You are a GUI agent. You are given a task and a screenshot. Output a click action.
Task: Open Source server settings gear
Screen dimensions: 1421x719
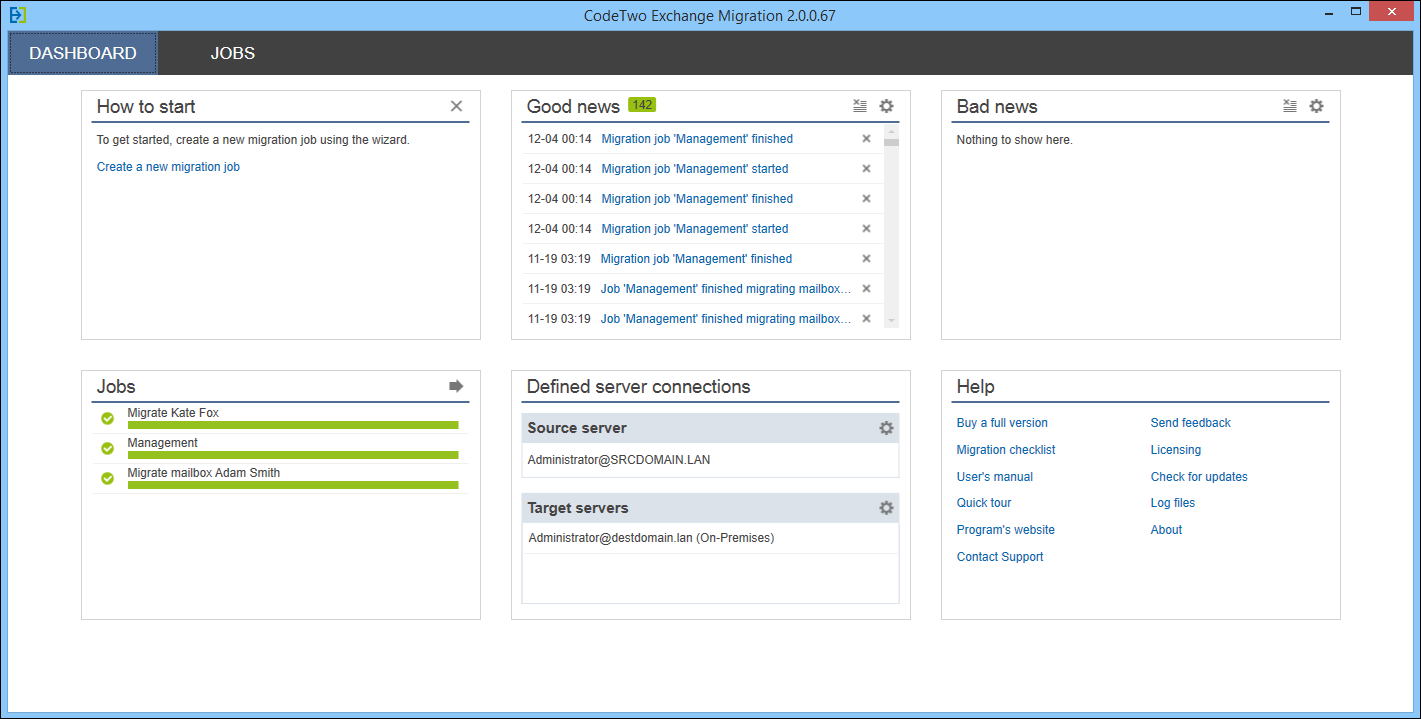886,428
